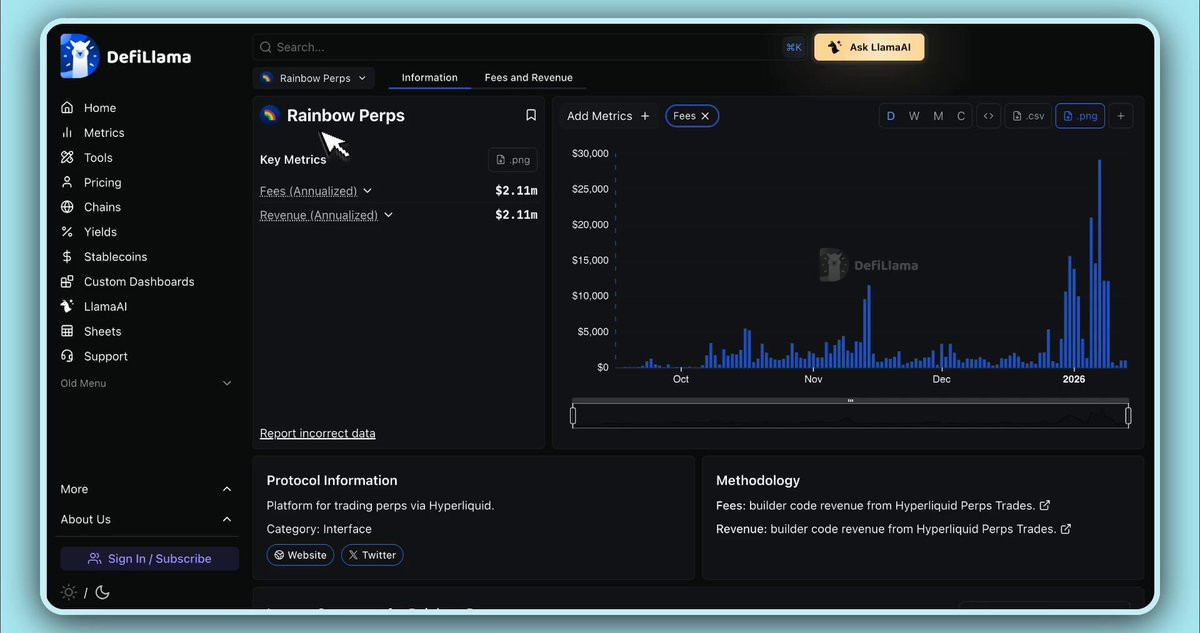Switch to Fees and Revenue tab
The width and height of the screenshot is (1200, 633).
click(x=528, y=78)
